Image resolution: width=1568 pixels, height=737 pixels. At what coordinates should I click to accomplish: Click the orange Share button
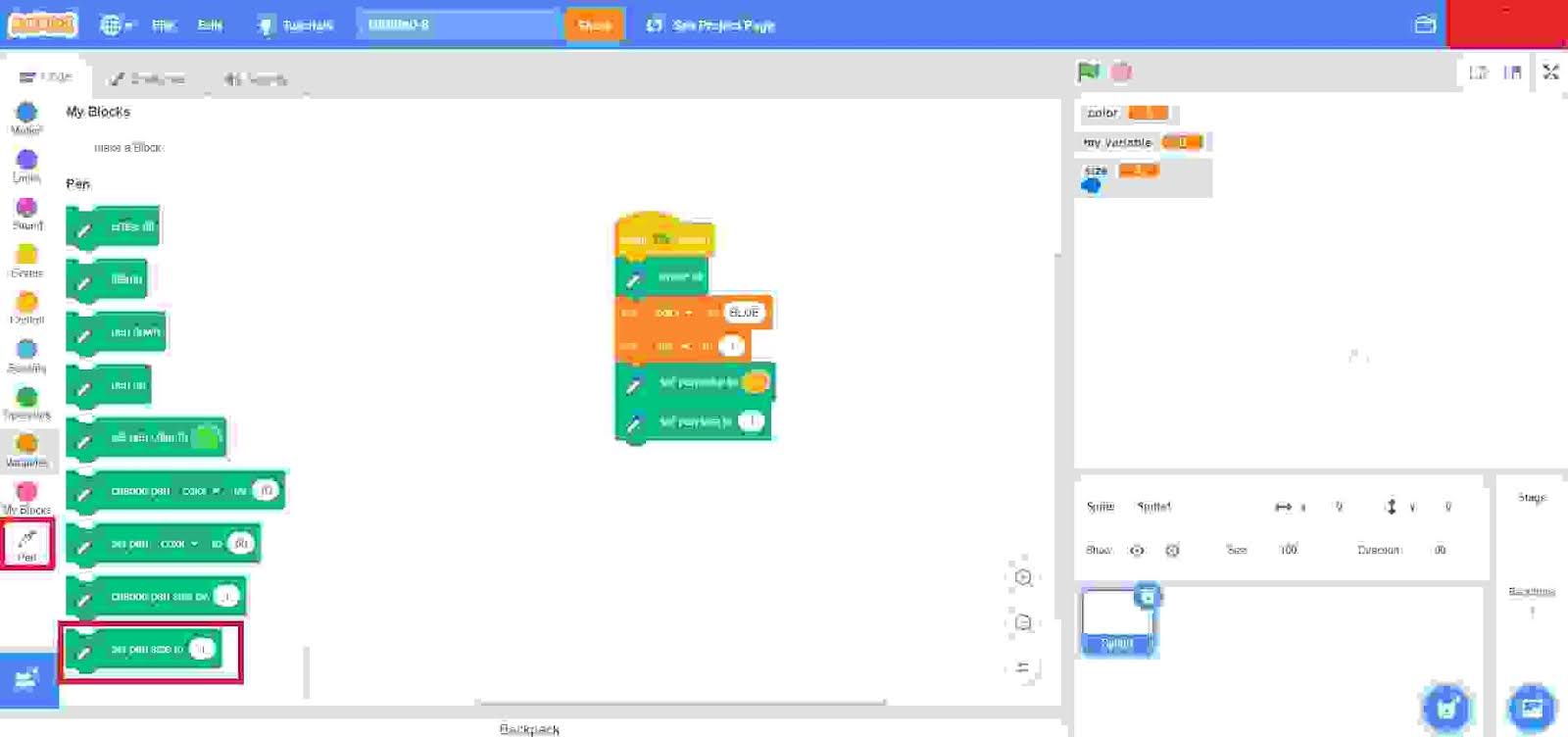pyautogui.click(x=594, y=25)
